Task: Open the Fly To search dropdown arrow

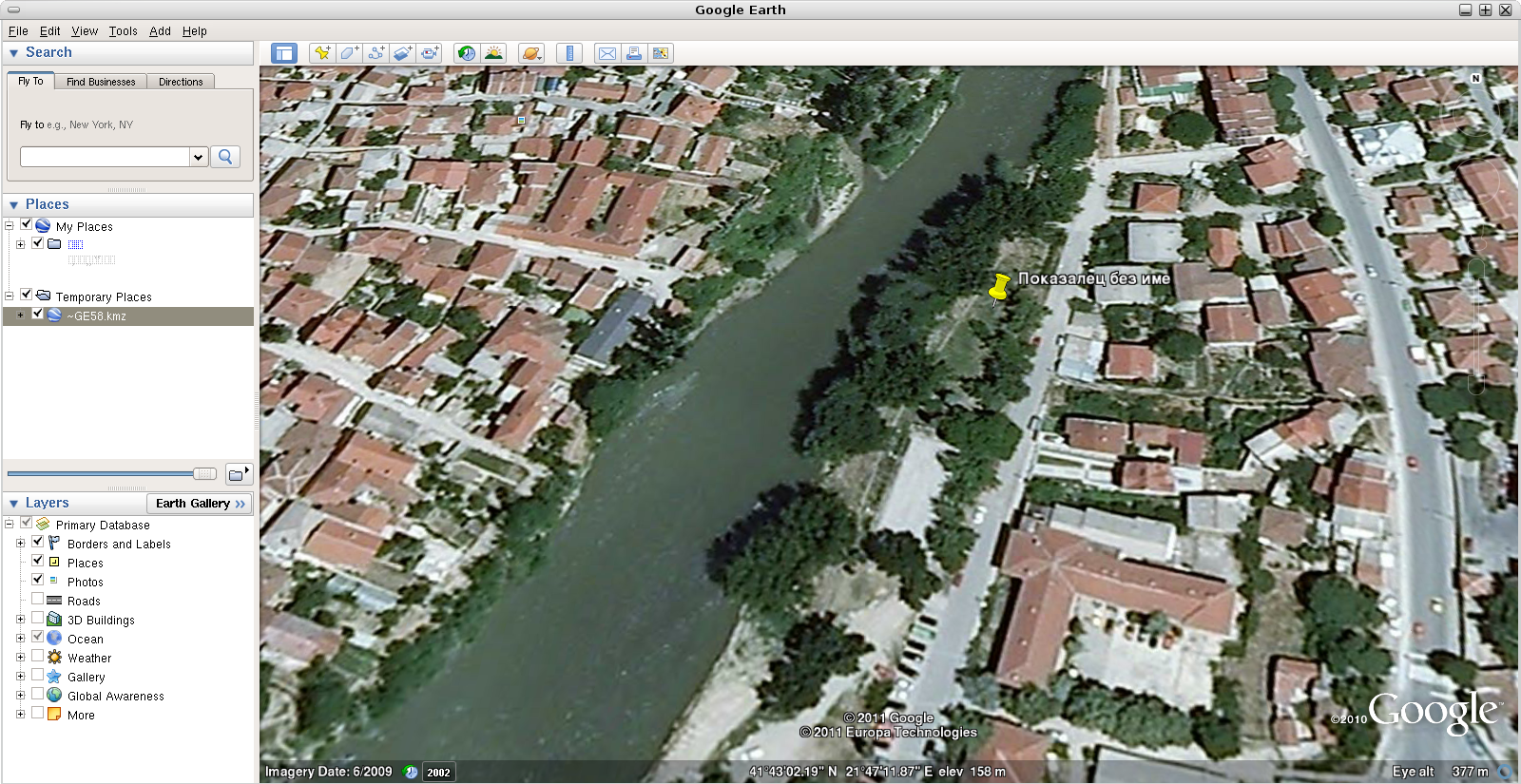Action: 199,157
